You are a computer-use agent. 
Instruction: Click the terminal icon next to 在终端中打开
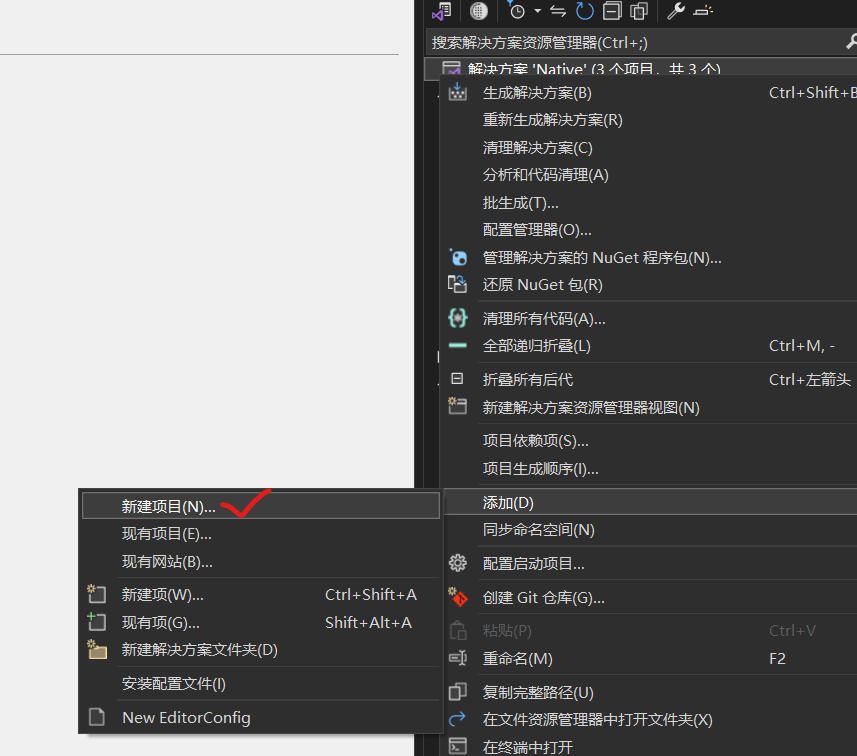coord(458,745)
